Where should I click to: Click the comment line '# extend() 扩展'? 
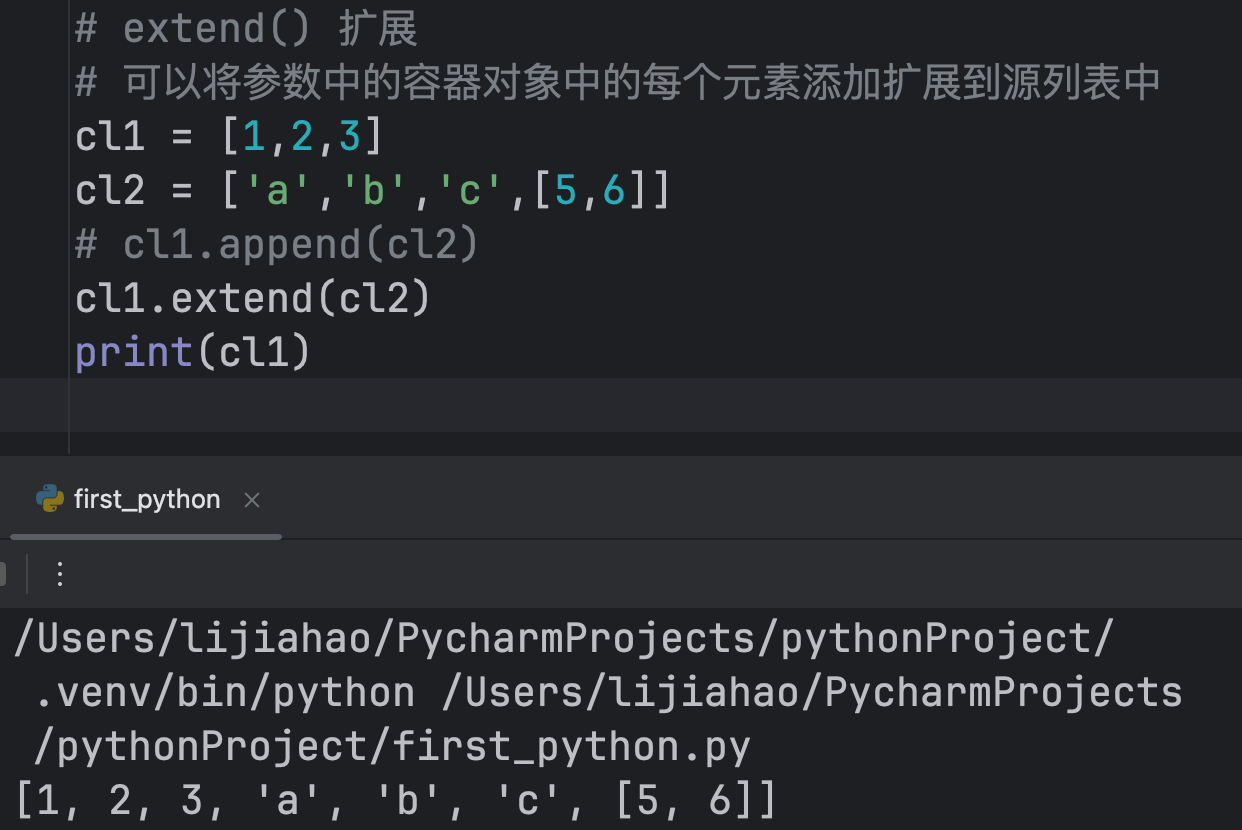click(246, 29)
